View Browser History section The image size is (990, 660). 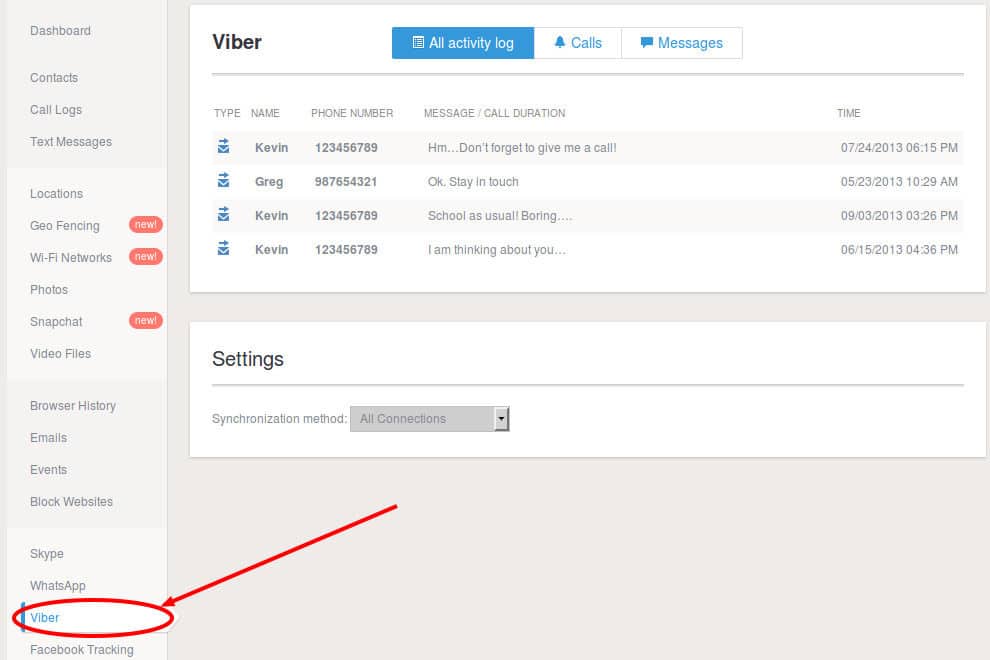[73, 406]
